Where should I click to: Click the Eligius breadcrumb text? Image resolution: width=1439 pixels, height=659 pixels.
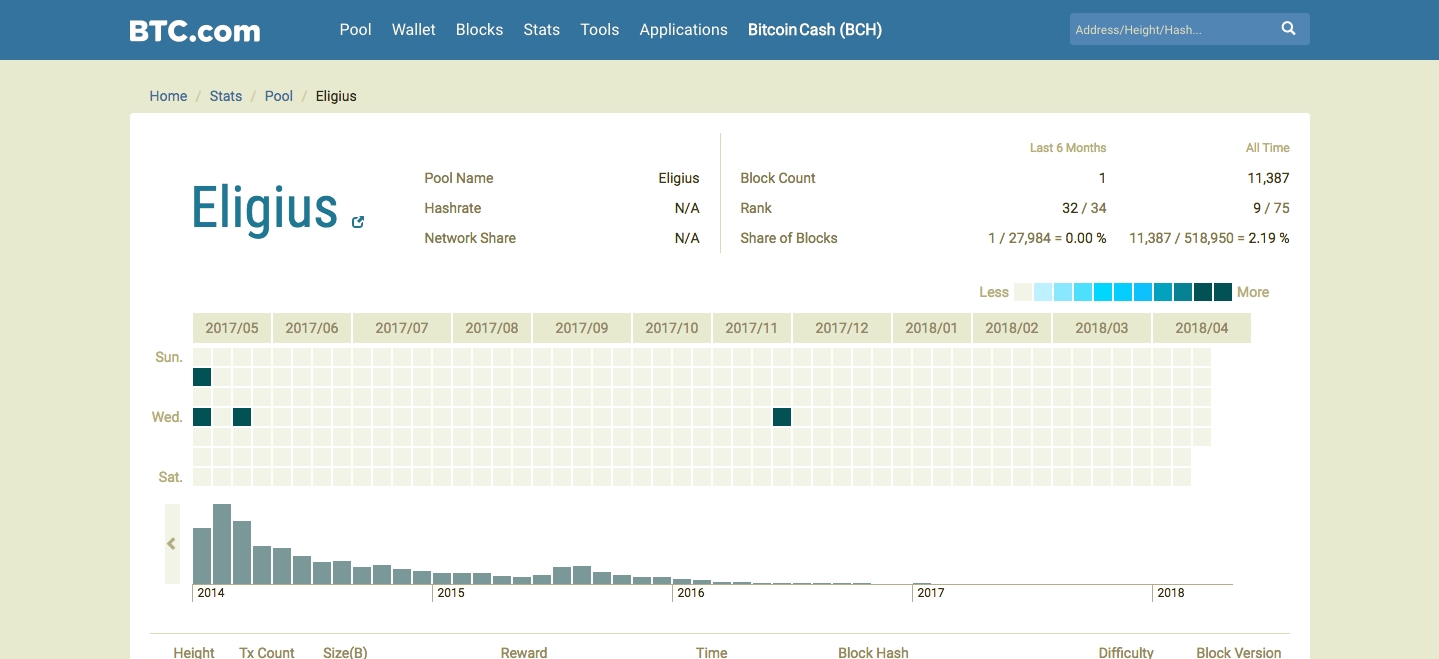336,96
